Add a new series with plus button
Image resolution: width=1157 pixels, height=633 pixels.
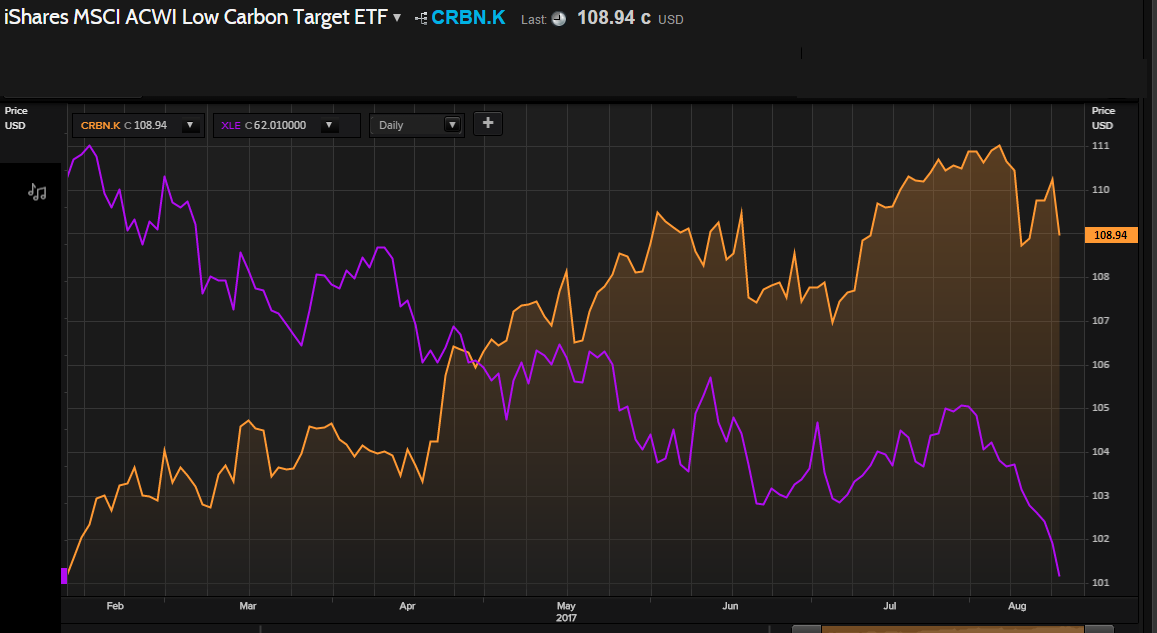coord(488,123)
